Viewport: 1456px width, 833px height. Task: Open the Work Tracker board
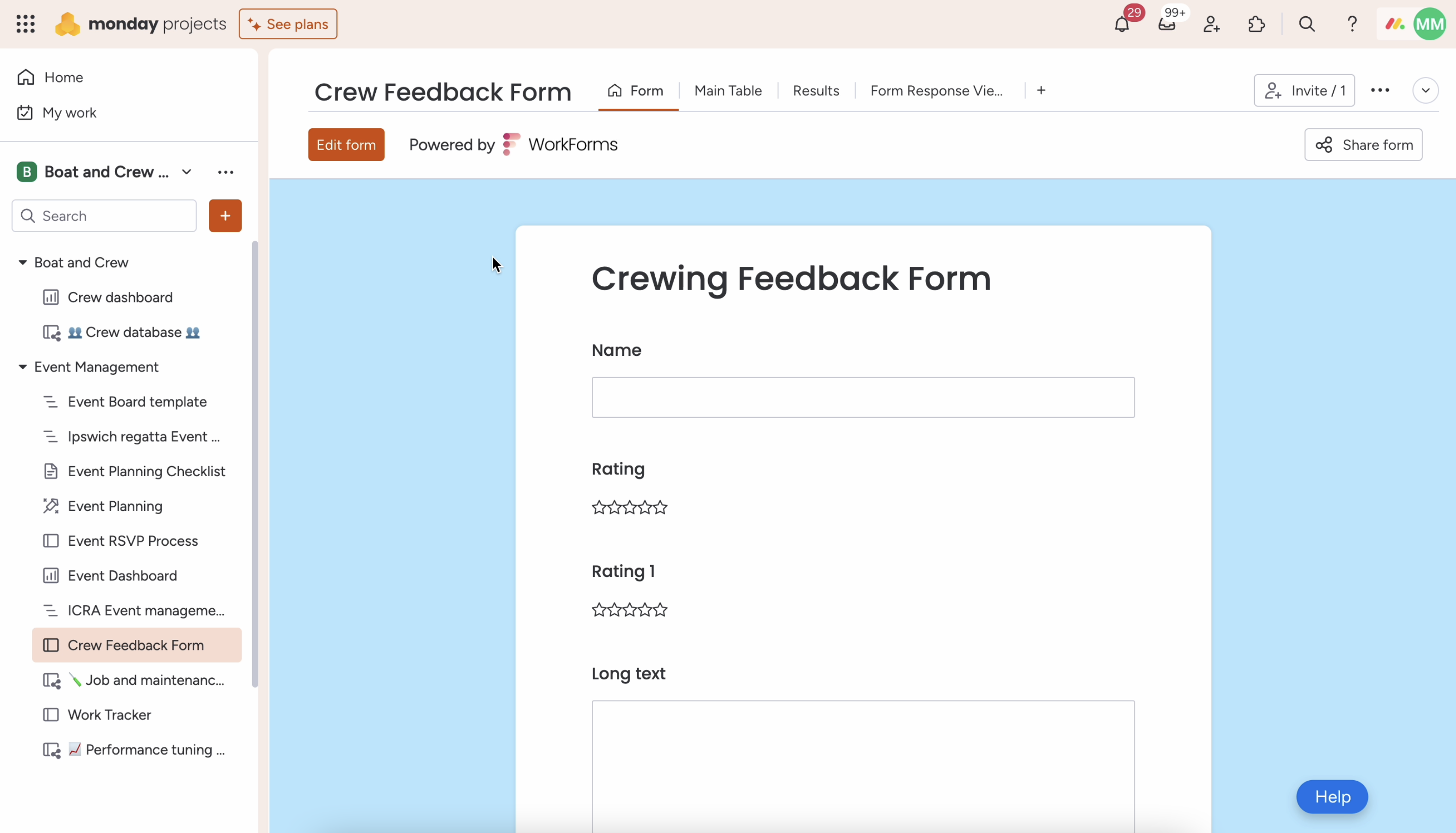tap(109, 714)
